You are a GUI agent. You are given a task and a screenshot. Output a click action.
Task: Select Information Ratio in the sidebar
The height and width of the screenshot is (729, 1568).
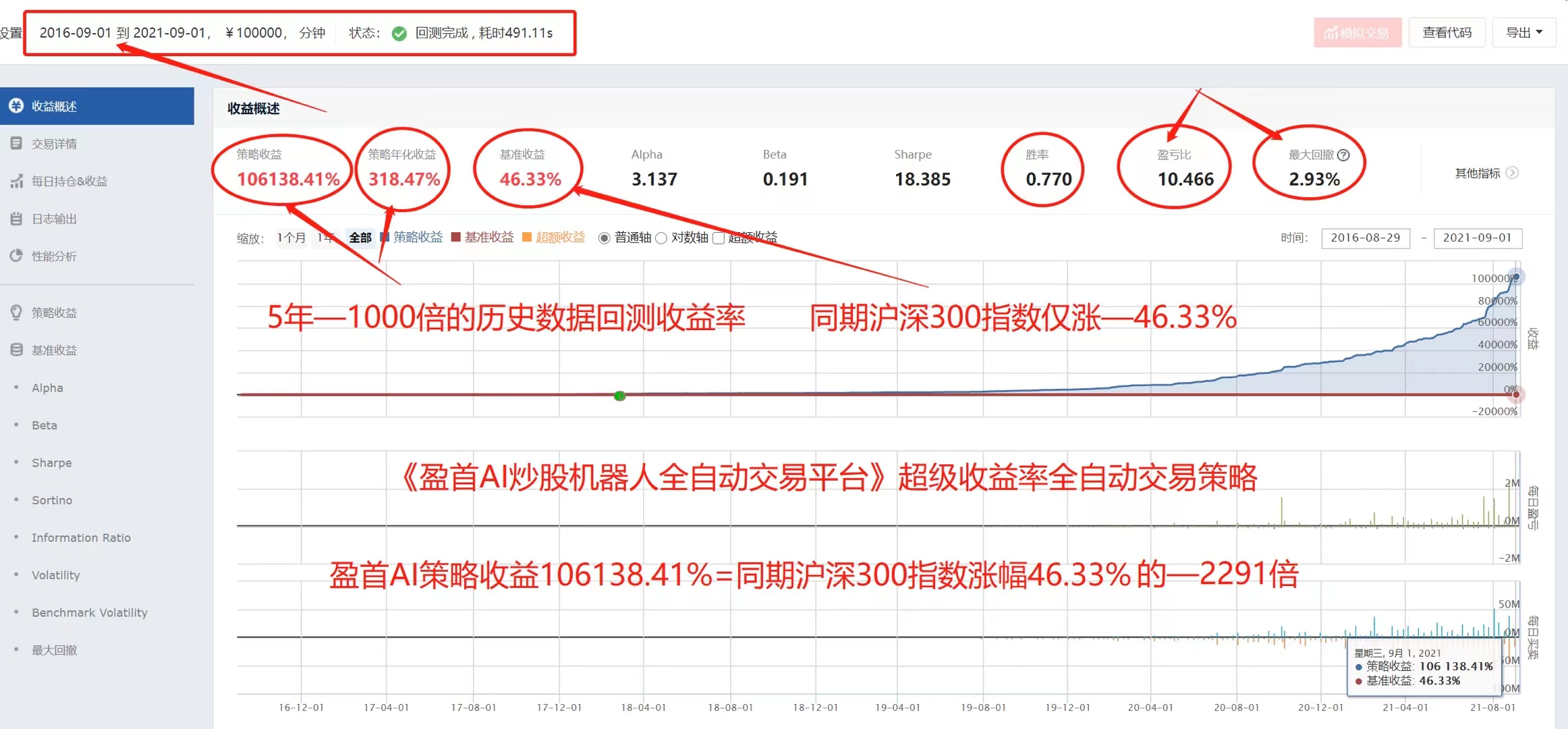click(x=81, y=537)
